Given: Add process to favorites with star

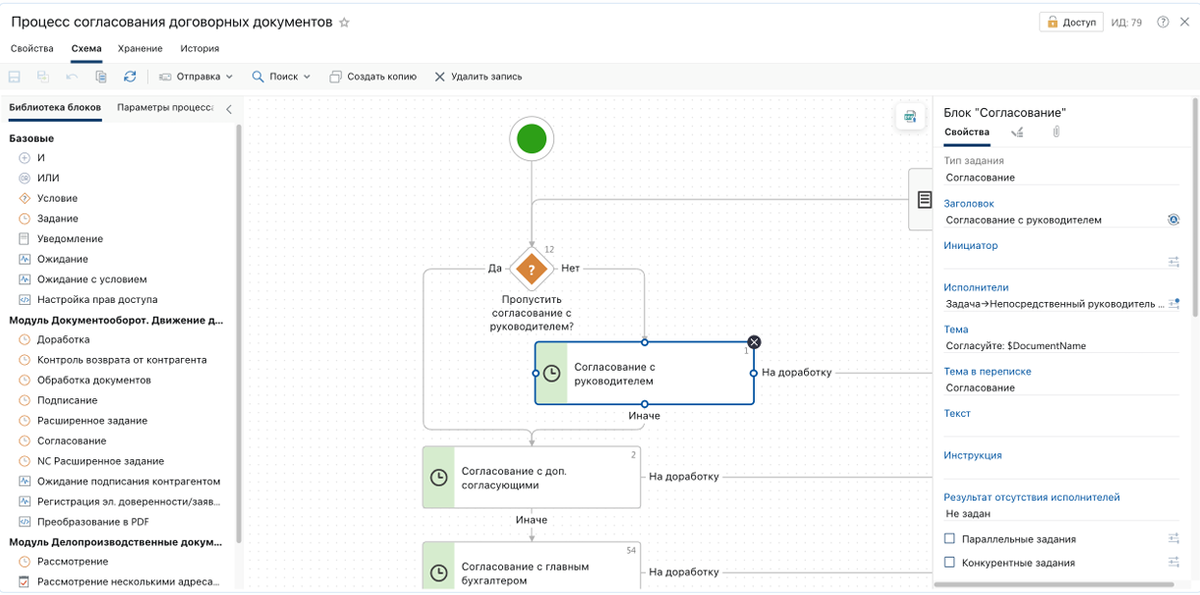Looking at the screenshot, I should 345,22.
